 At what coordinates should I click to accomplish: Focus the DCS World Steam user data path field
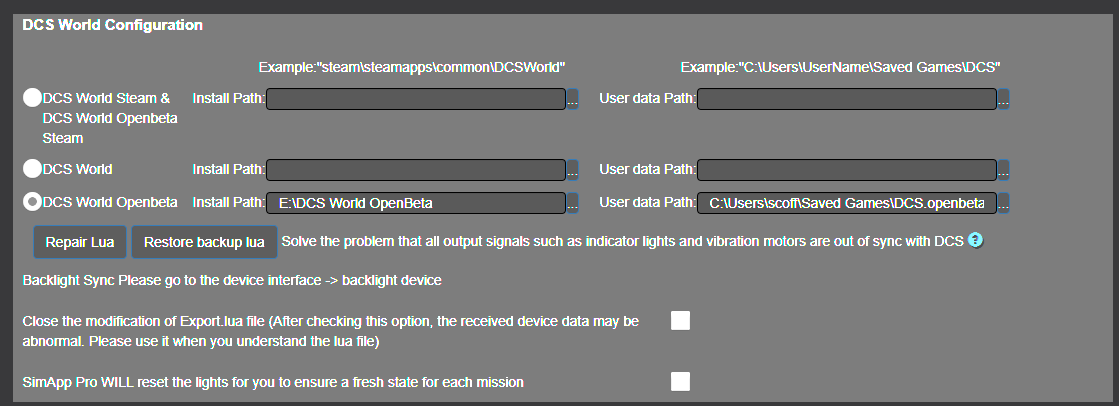point(847,99)
